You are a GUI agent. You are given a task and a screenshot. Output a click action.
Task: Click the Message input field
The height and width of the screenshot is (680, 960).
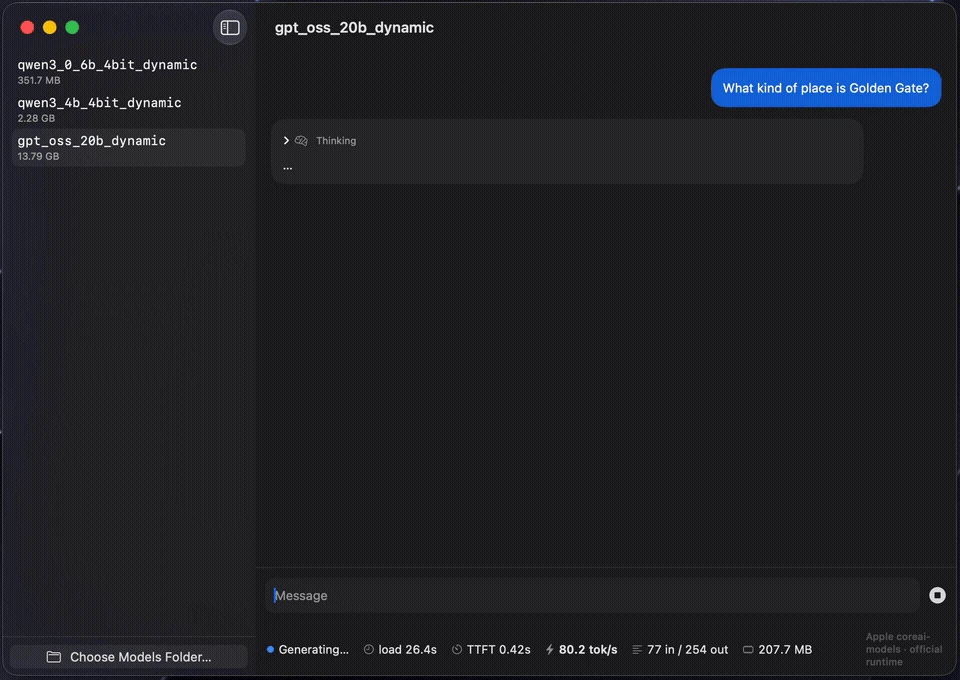593,596
